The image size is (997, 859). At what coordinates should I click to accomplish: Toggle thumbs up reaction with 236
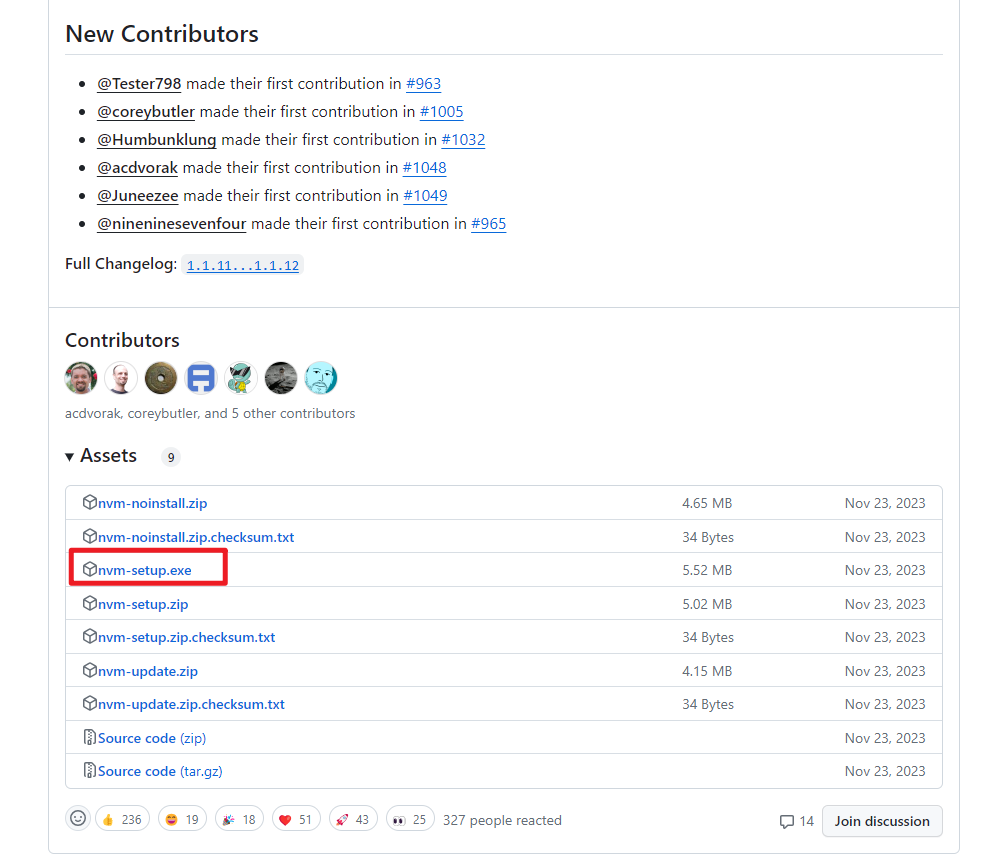pos(122,819)
